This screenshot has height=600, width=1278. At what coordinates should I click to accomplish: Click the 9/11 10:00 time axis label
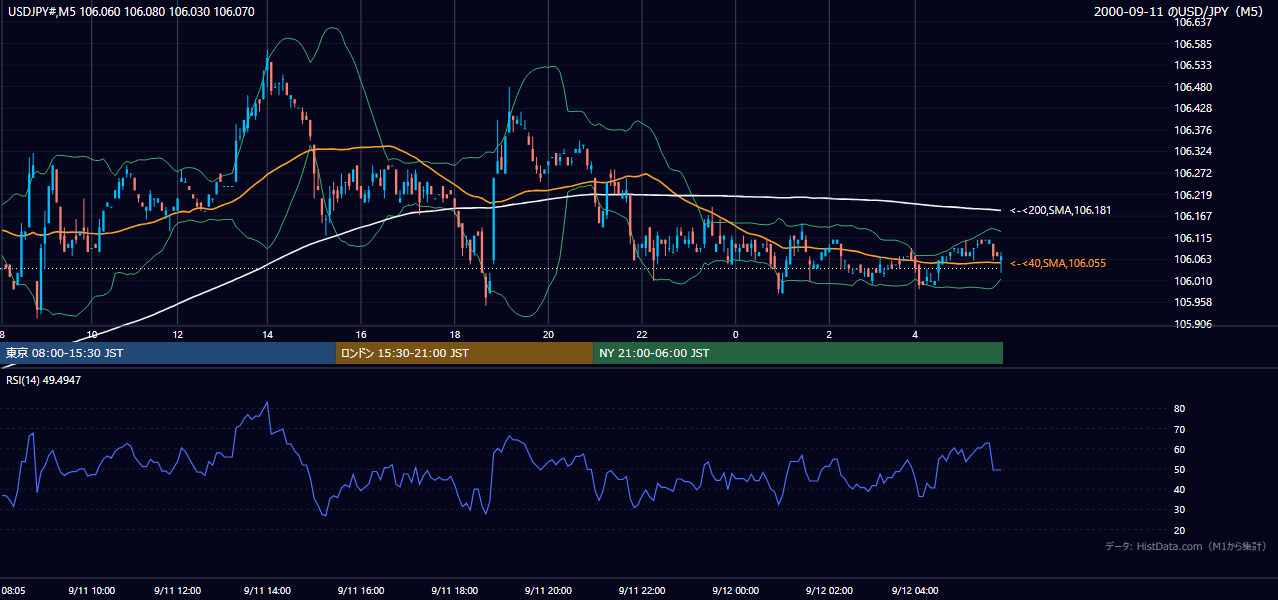(x=92, y=590)
